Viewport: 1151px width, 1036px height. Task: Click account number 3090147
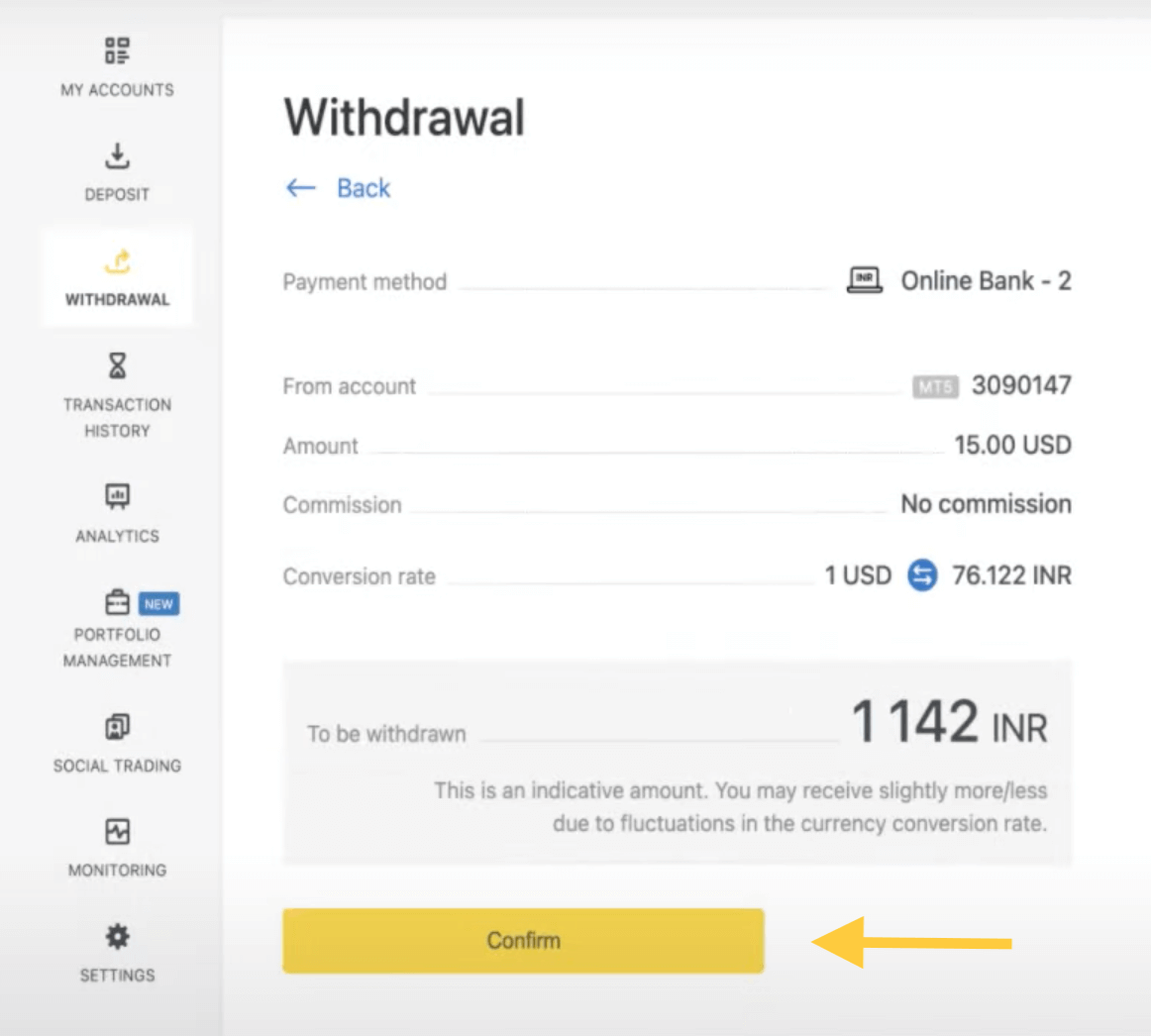coord(1021,384)
